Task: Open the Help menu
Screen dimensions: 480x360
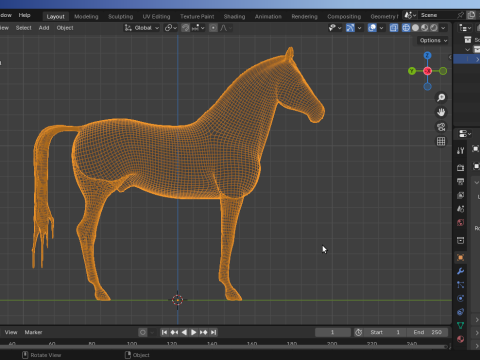Action: (x=24, y=15)
